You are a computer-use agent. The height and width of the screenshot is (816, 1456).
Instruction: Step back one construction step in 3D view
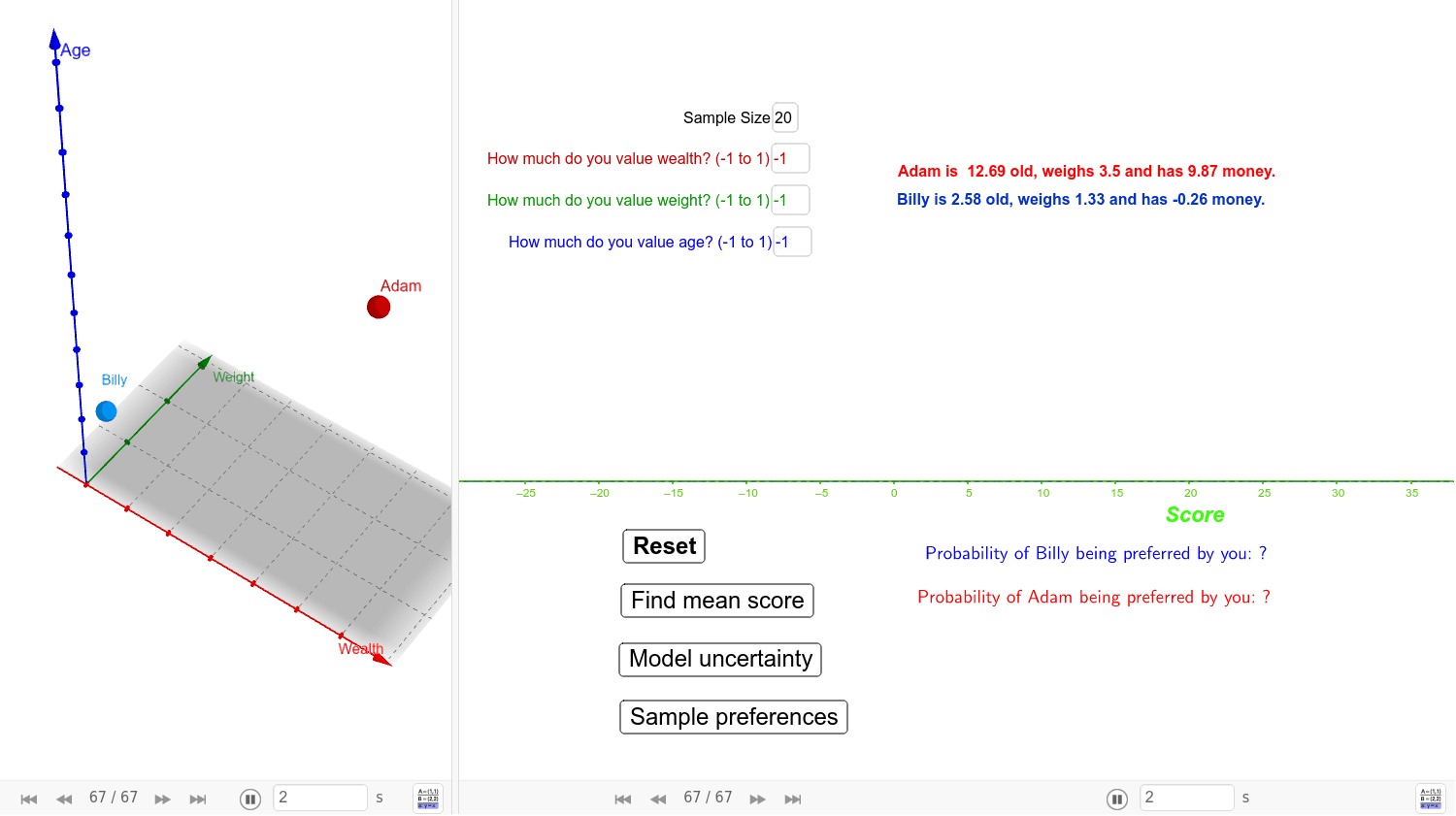pos(64,799)
